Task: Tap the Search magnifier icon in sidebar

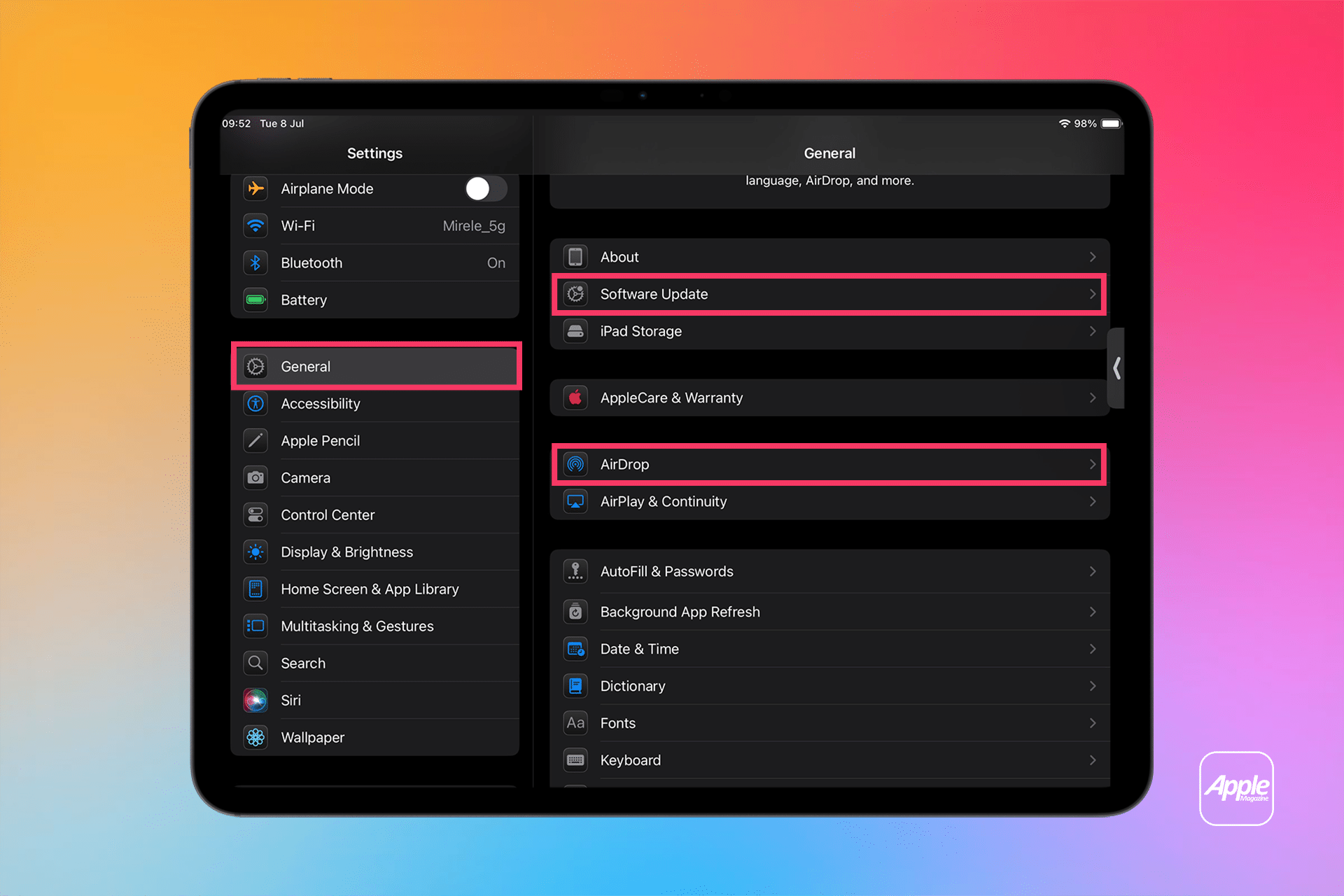Action: tap(255, 663)
